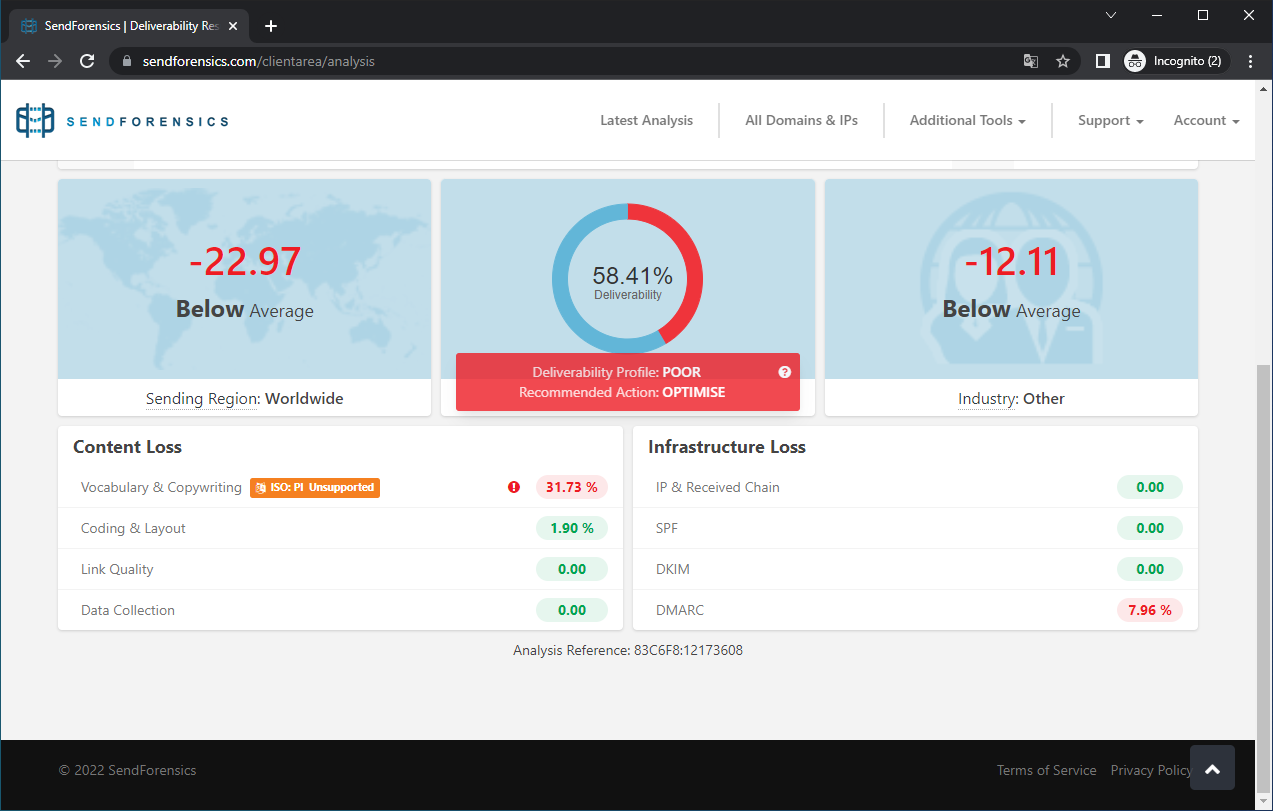1273x811 pixels.
Task: Open a new browser tab with plus icon
Action: pyautogui.click(x=271, y=26)
